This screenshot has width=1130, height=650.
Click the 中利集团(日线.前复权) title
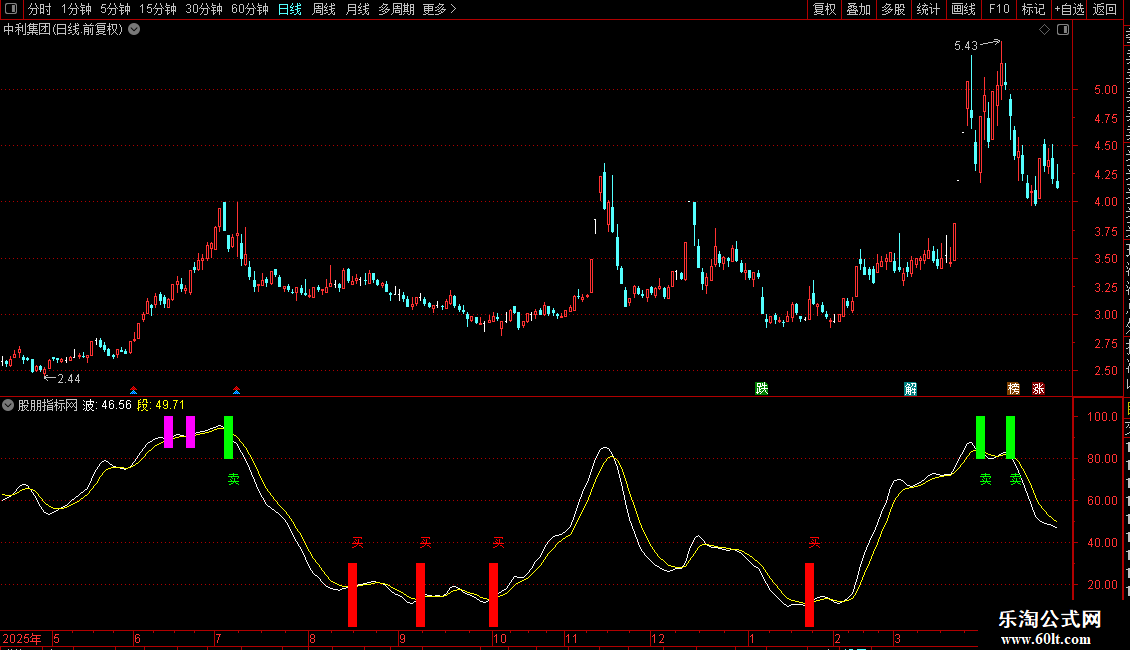click(63, 30)
